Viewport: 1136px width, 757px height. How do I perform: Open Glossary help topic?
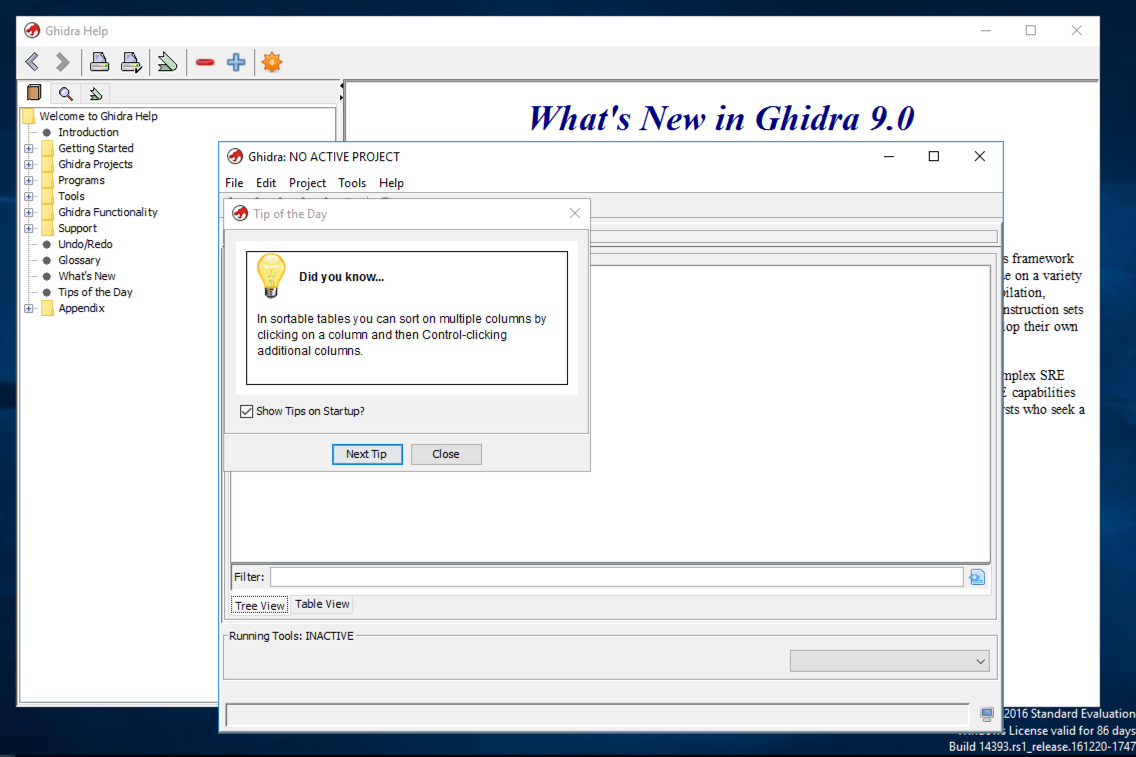tap(80, 260)
